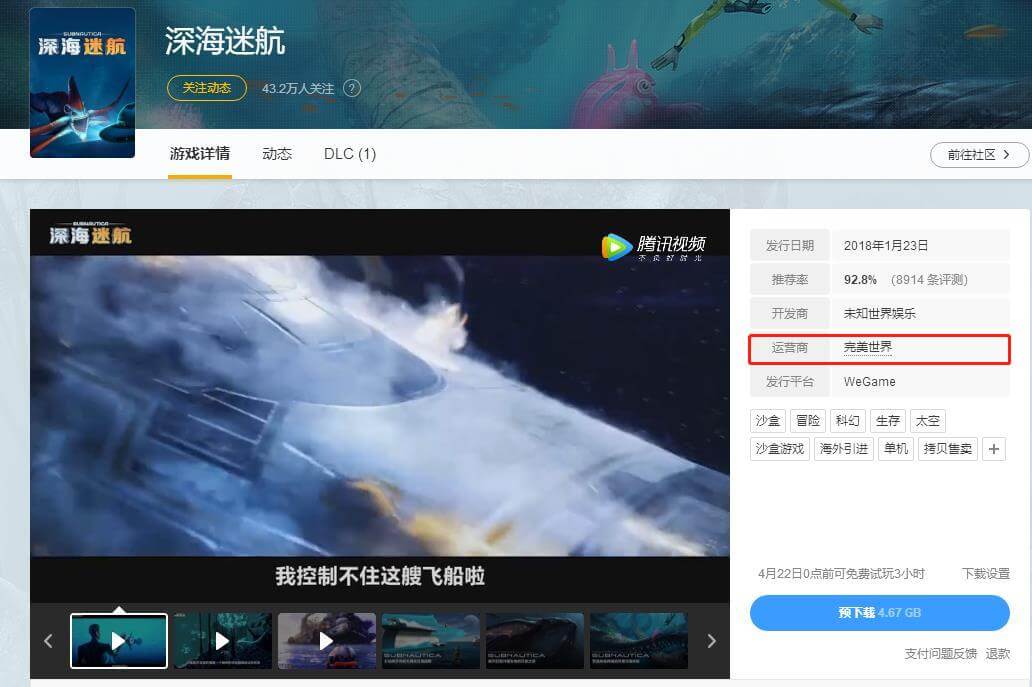Open the DLC (1) tab

click(x=350, y=154)
